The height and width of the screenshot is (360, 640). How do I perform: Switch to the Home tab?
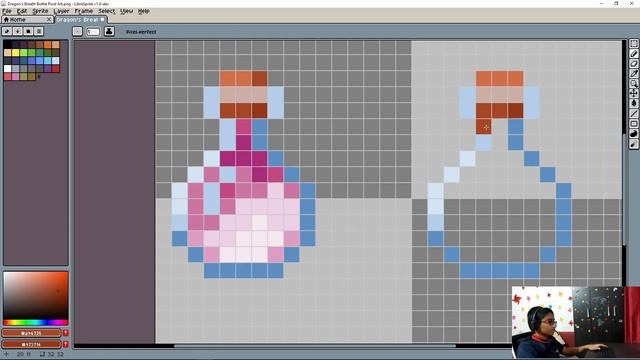click(x=27, y=19)
